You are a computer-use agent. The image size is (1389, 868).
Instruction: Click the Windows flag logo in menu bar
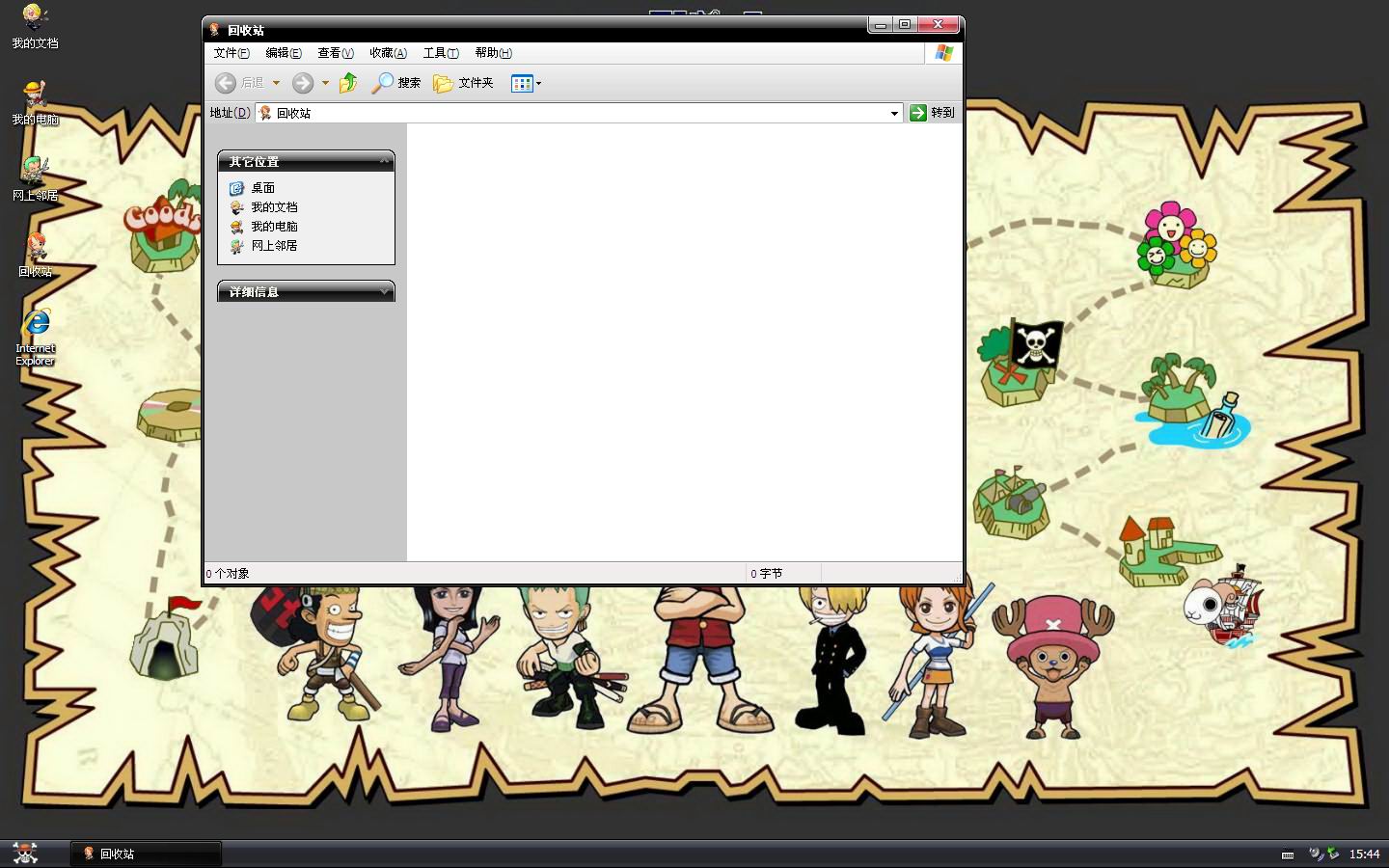pos(943,53)
